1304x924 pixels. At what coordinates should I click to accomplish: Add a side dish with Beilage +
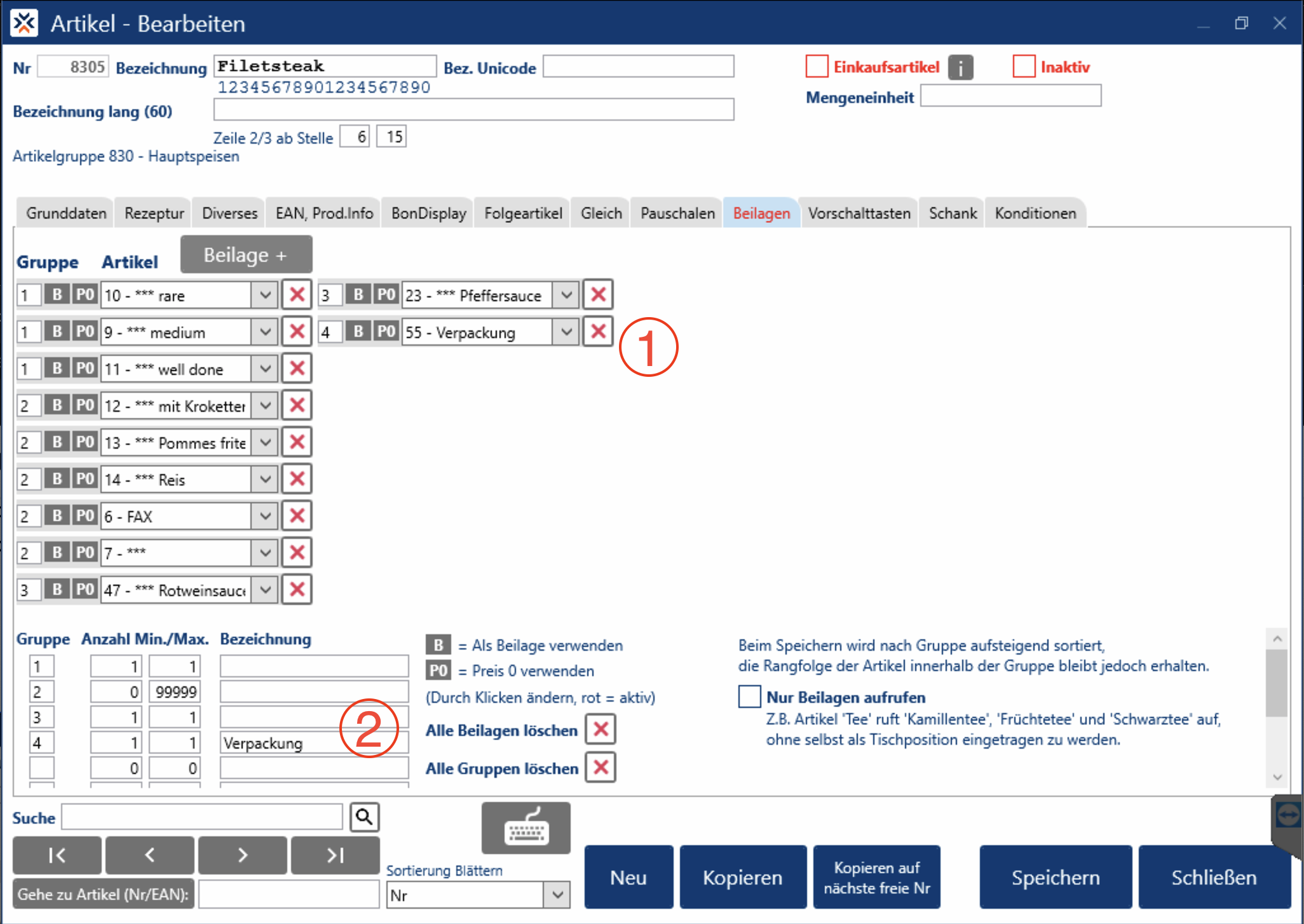pyautogui.click(x=245, y=254)
